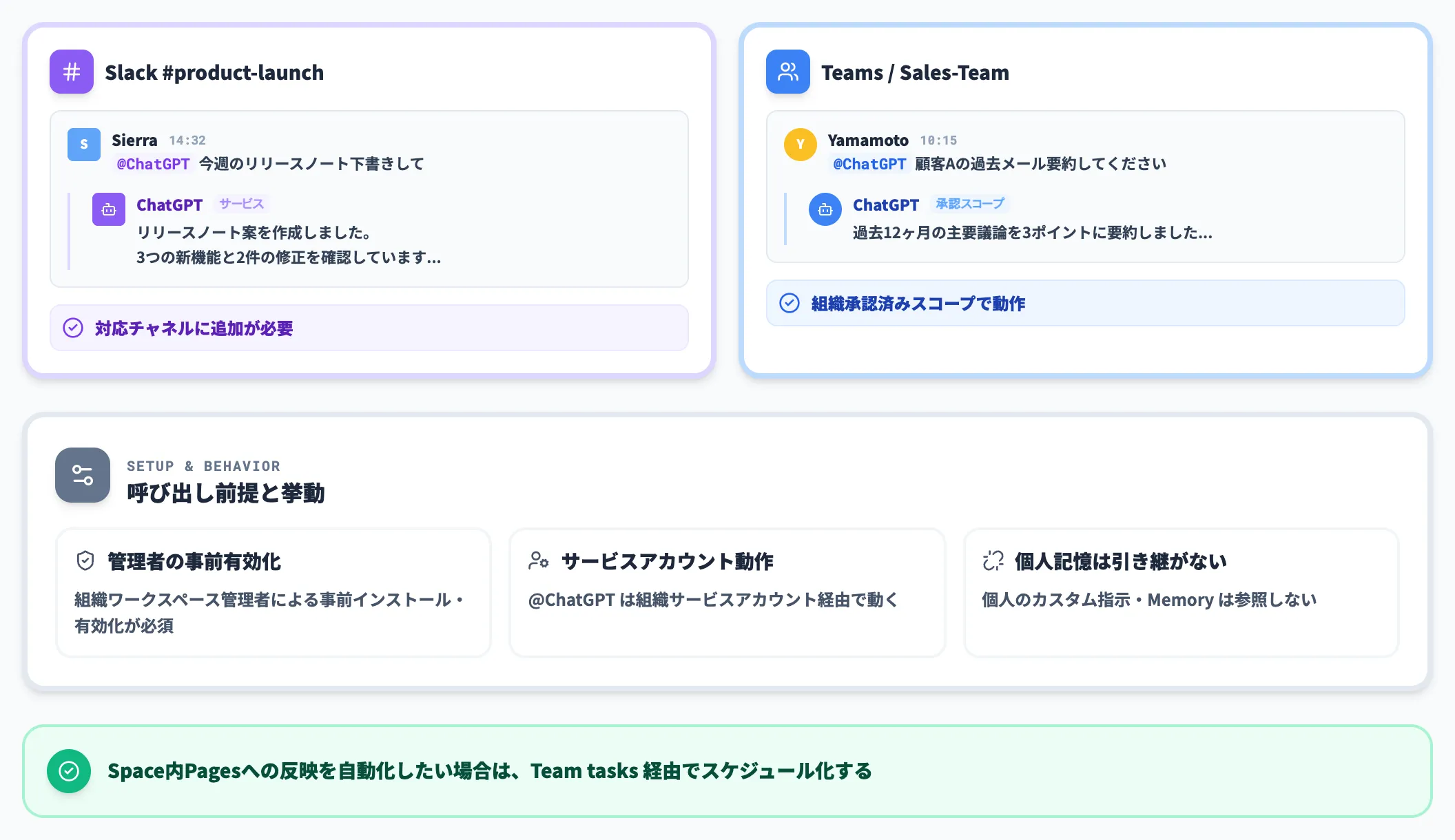Click text リリースノート案を作成しました。
1455x840 pixels.
point(254,233)
